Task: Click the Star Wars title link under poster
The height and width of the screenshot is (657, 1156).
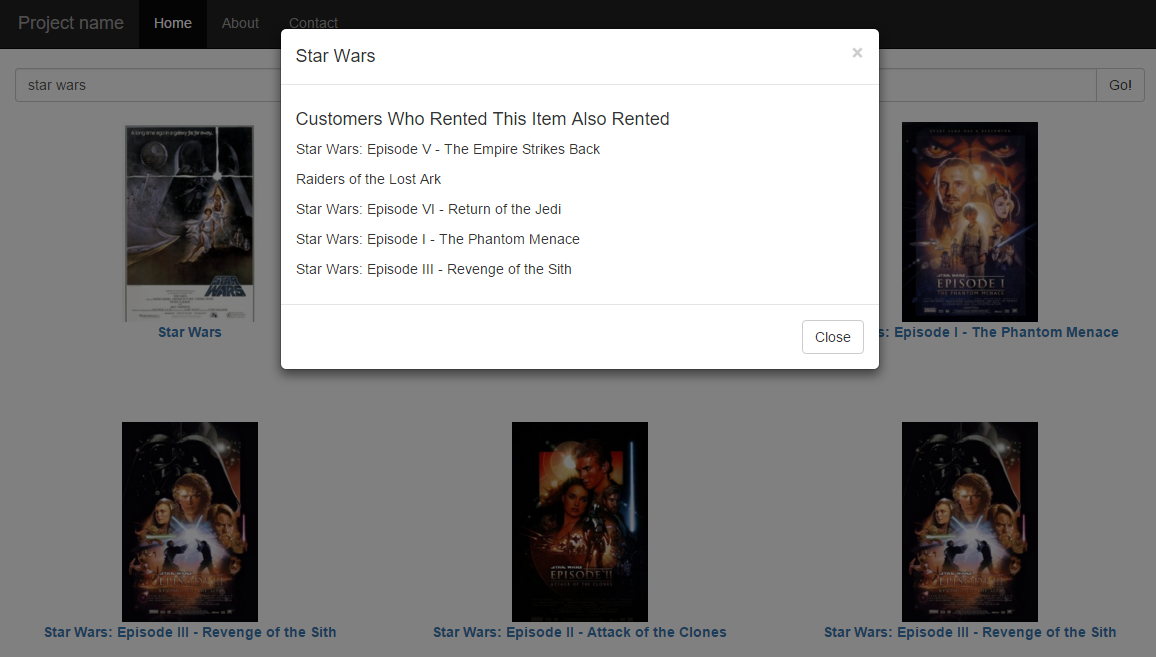Action: (x=189, y=333)
